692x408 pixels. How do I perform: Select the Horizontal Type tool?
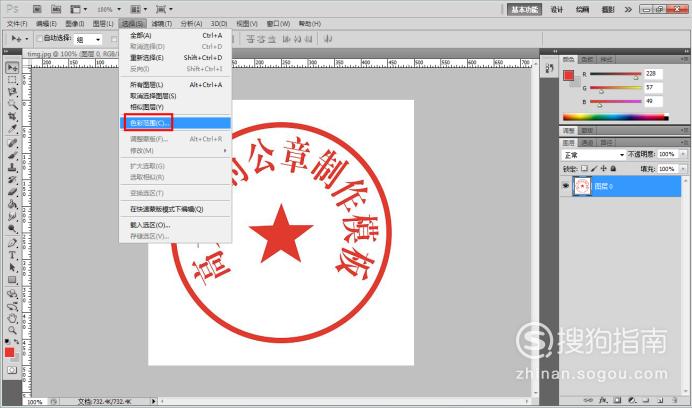pos(12,255)
